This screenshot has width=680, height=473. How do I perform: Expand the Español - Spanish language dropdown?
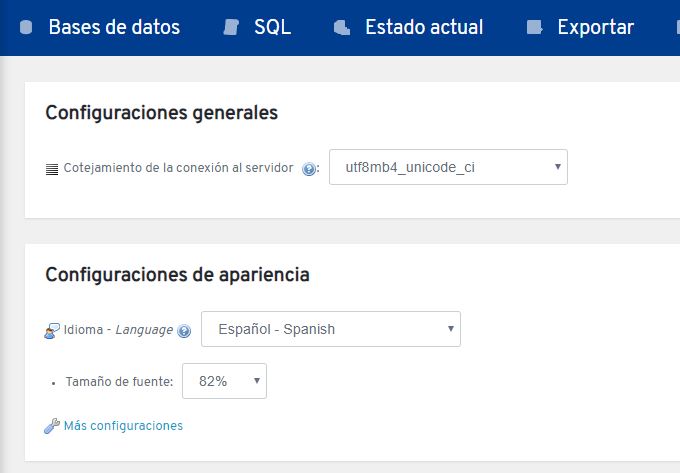[331, 329]
